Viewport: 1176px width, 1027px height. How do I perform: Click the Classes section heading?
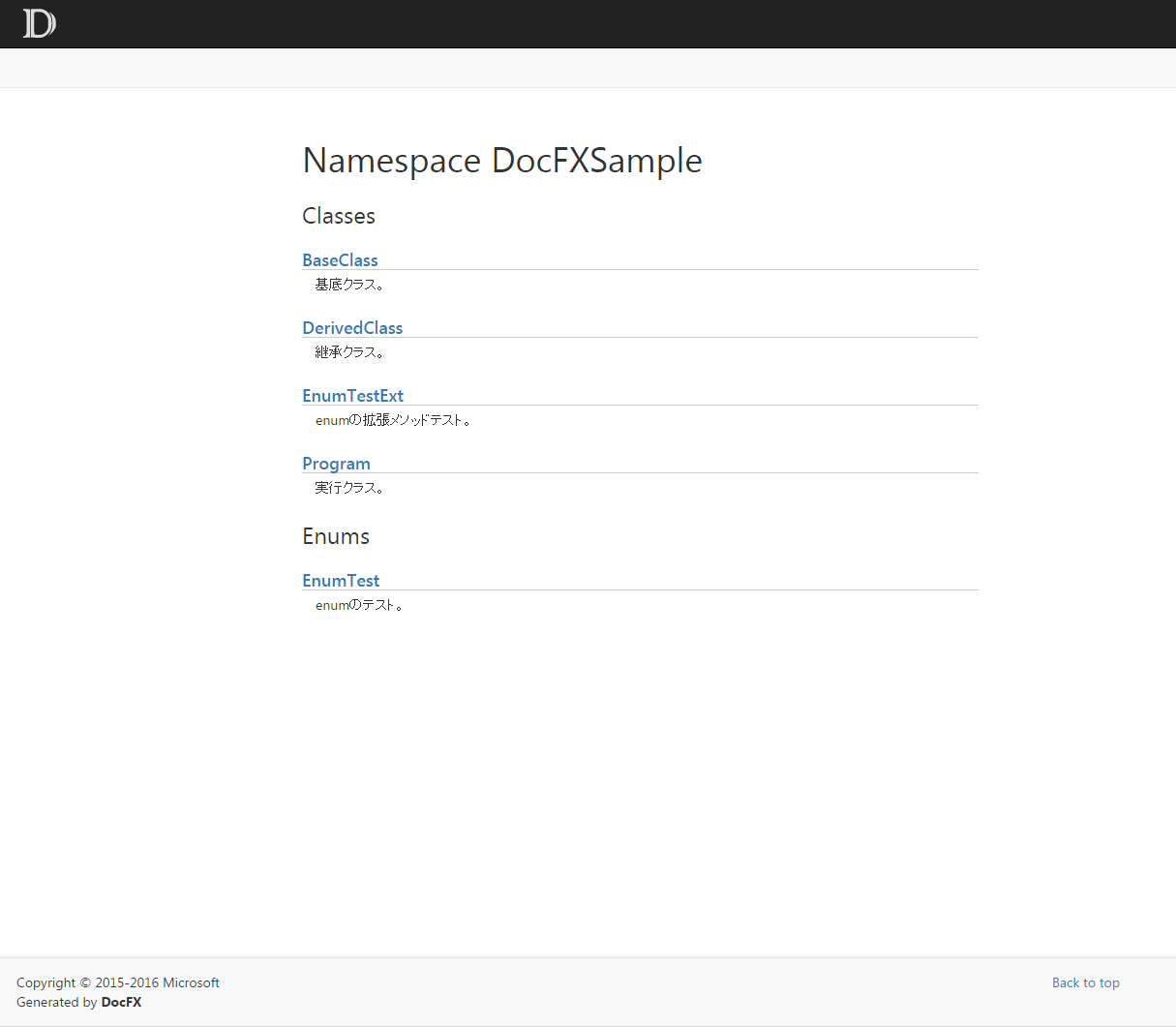coord(339,216)
